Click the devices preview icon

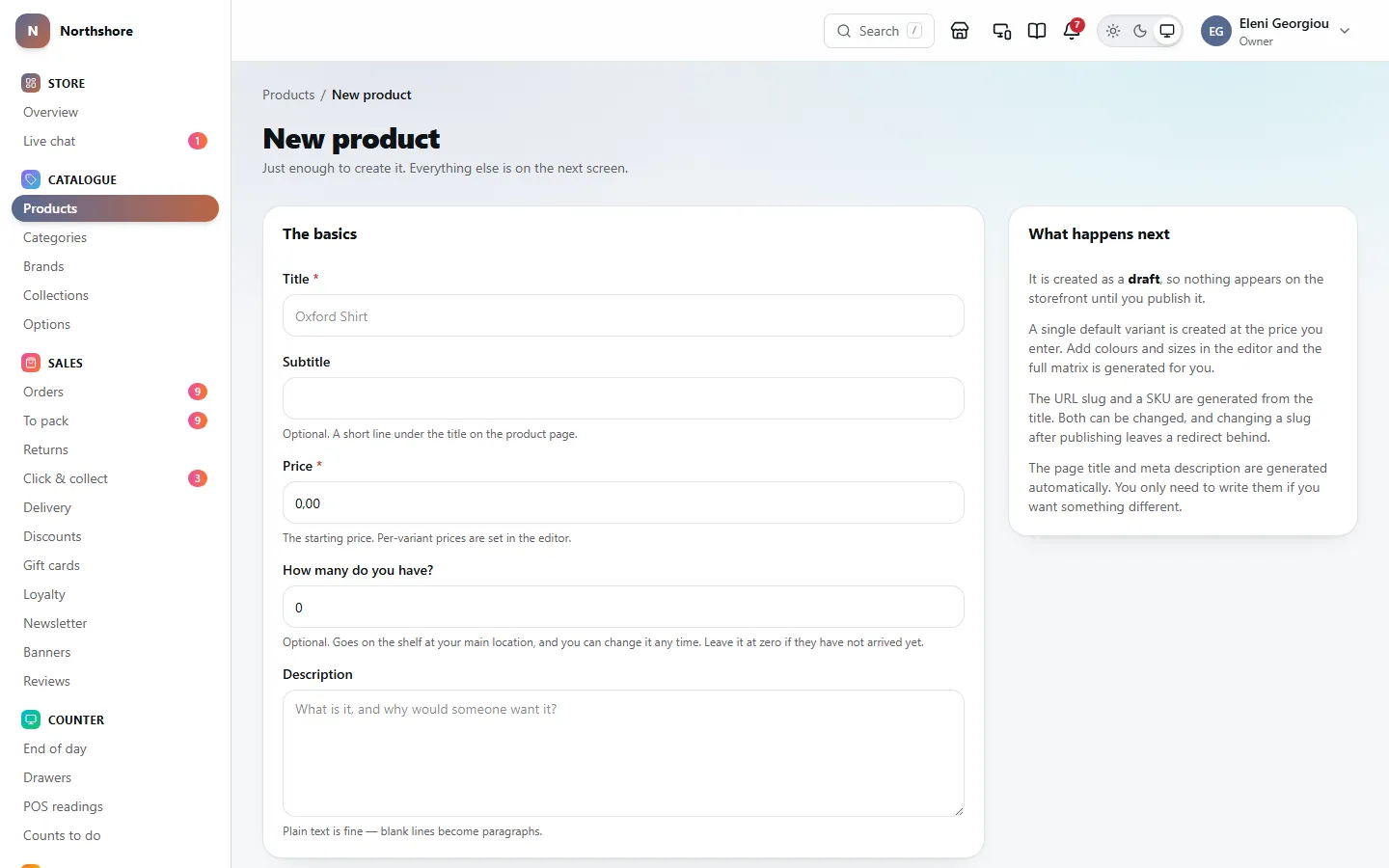(x=1002, y=31)
